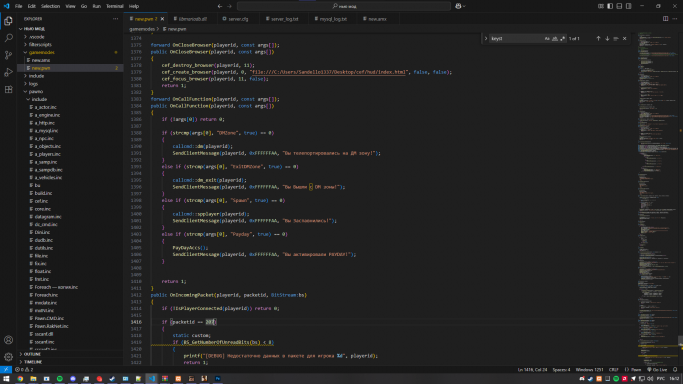Expand the logs folder

(34, 84)
